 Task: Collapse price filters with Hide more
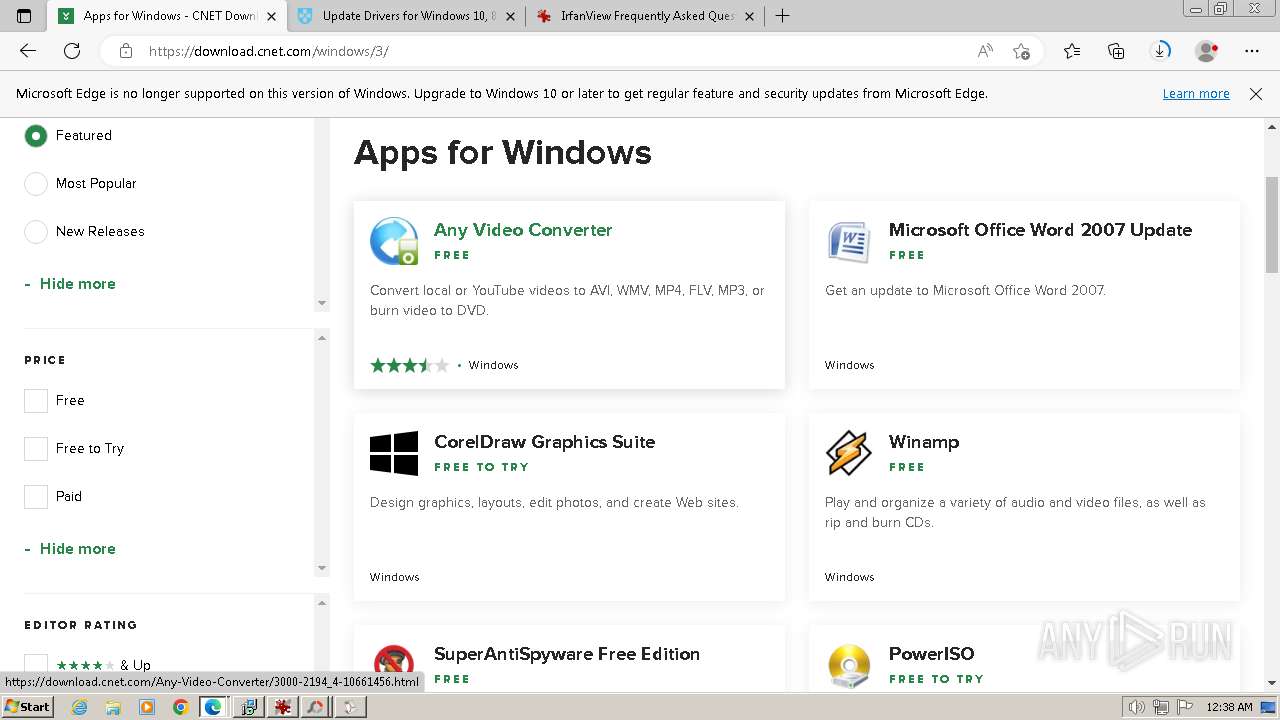70,549
